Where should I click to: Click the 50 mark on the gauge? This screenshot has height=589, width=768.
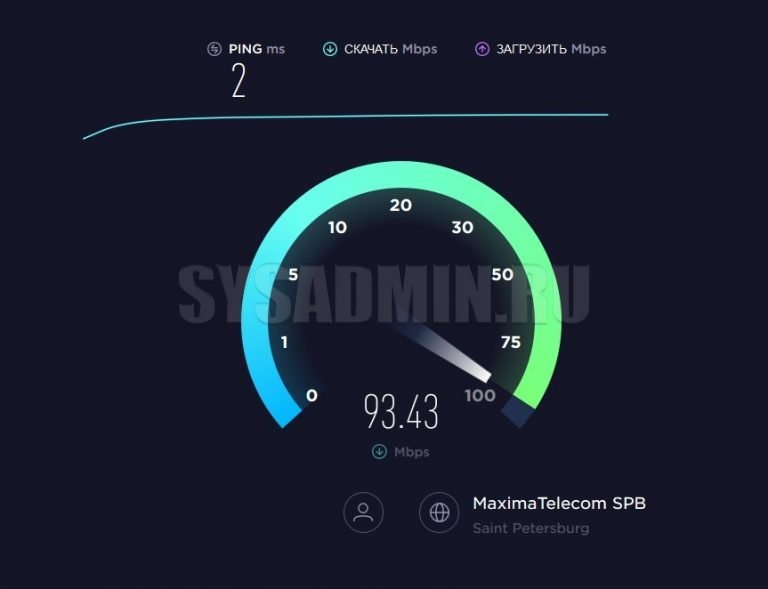coord(503,275)
